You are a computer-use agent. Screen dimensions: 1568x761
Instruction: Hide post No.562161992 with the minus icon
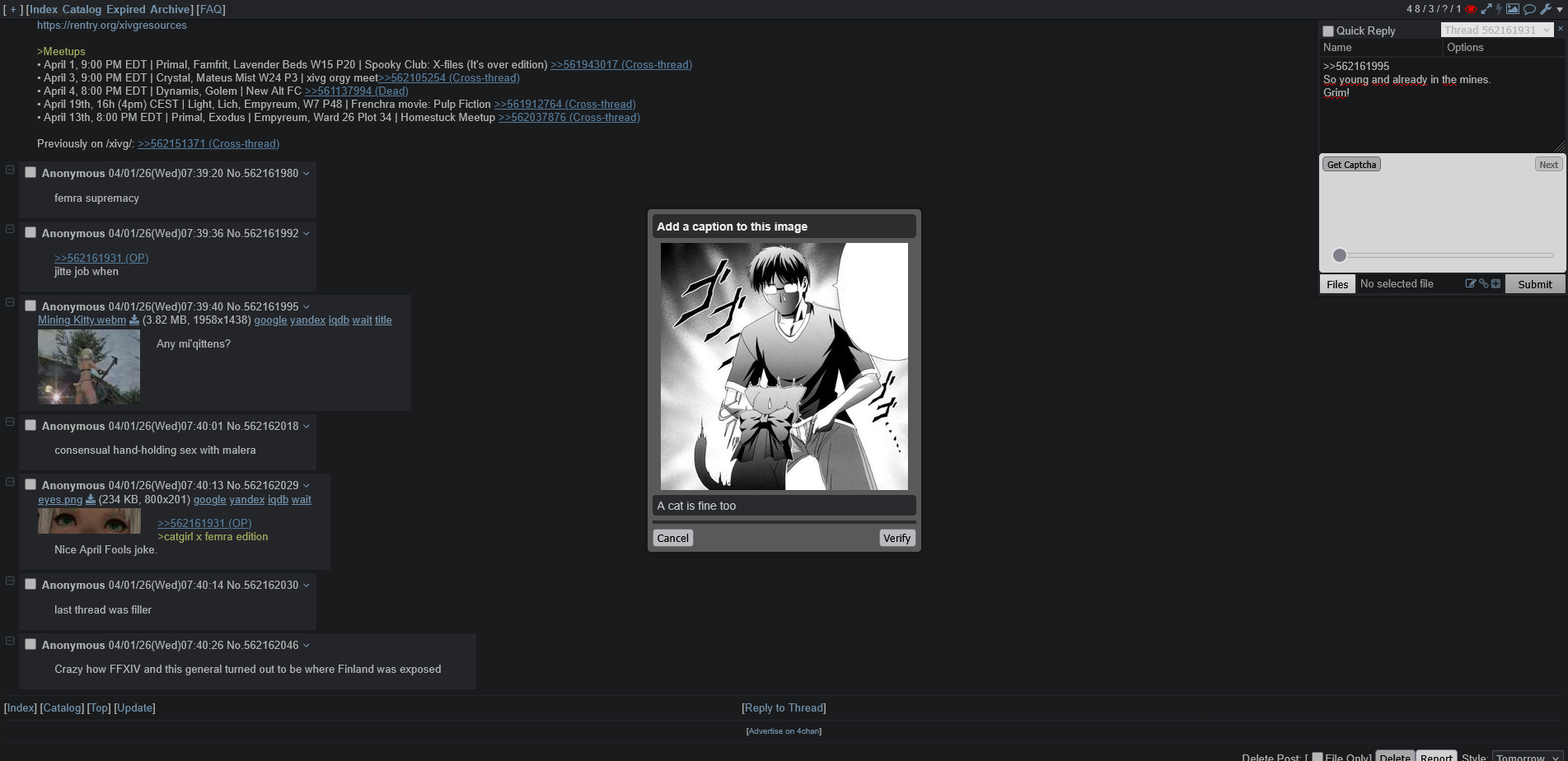point(10,229)
